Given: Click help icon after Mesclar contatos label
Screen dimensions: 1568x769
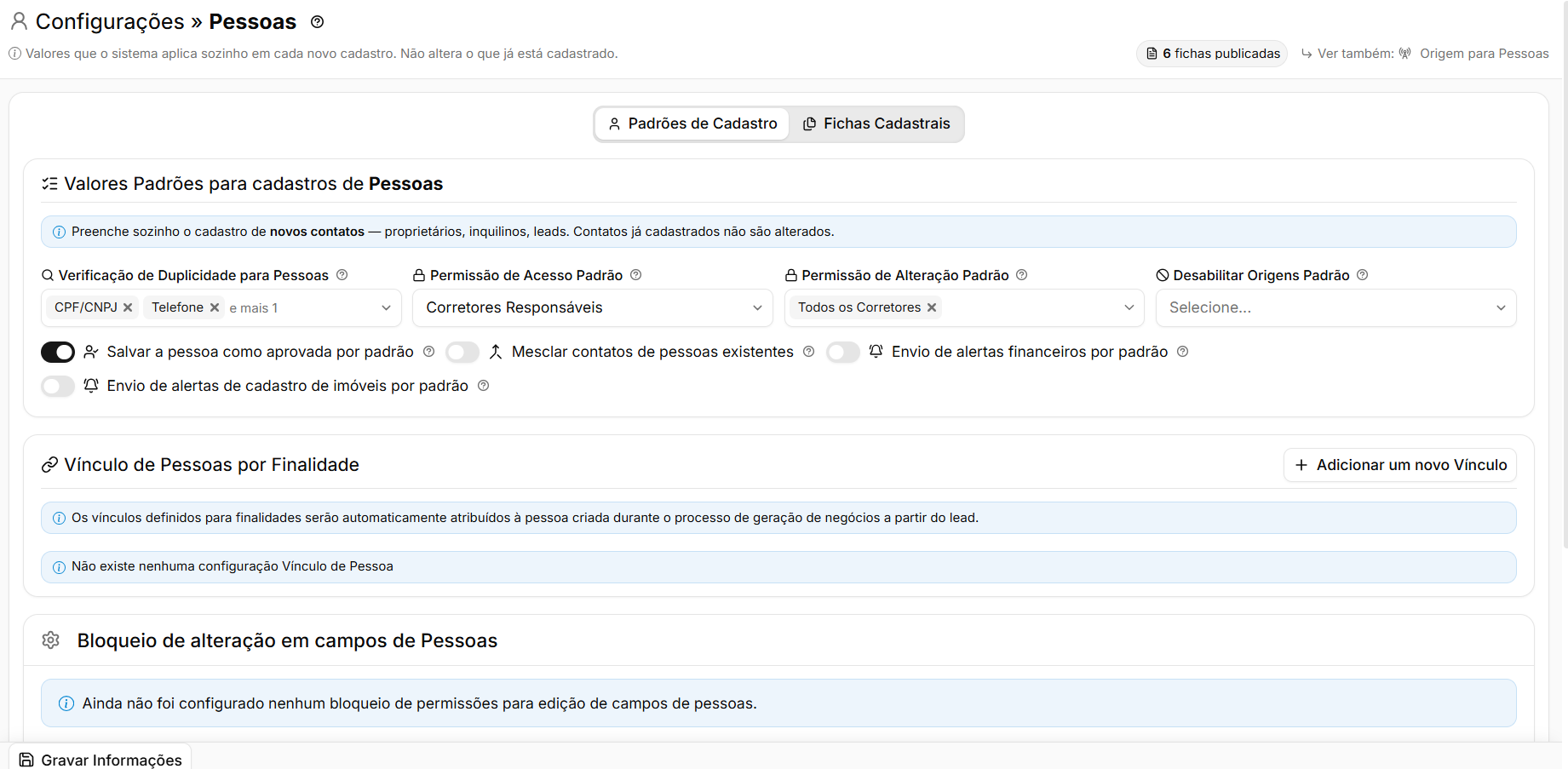Looking at the screenshot, I should pos(809,352).
